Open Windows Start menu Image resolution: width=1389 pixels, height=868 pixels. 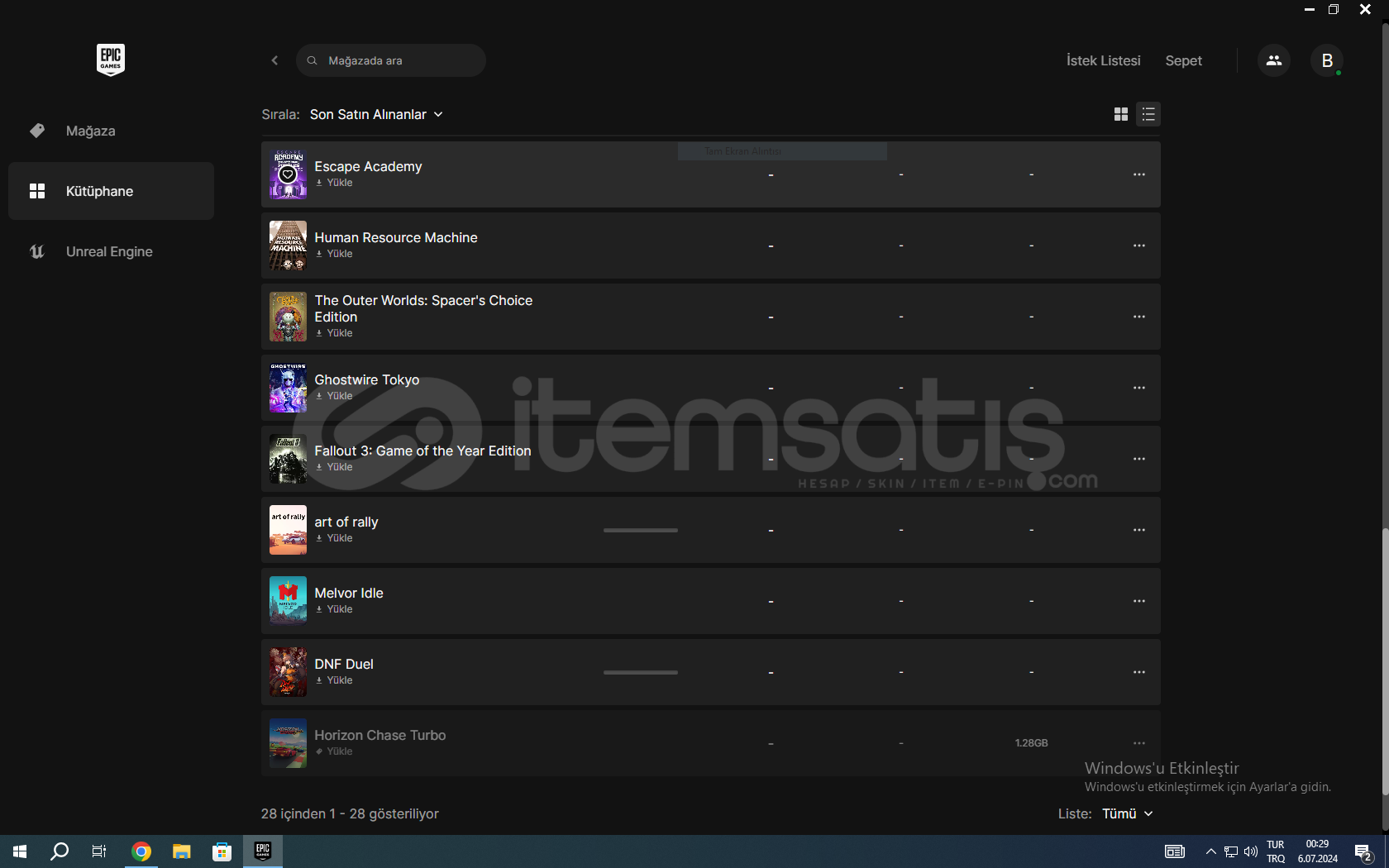[20, 851]
